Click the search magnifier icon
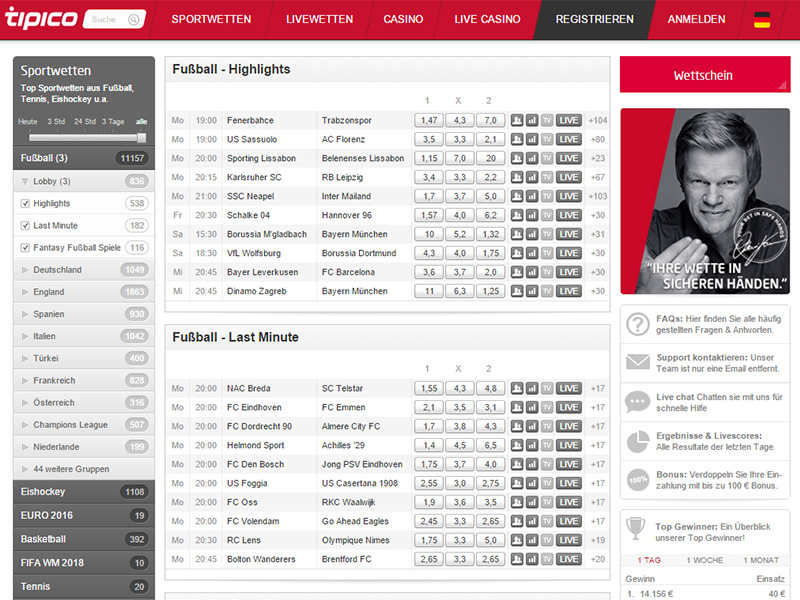The height and width of the screenshot is (600, 800). tap(133, 19)
